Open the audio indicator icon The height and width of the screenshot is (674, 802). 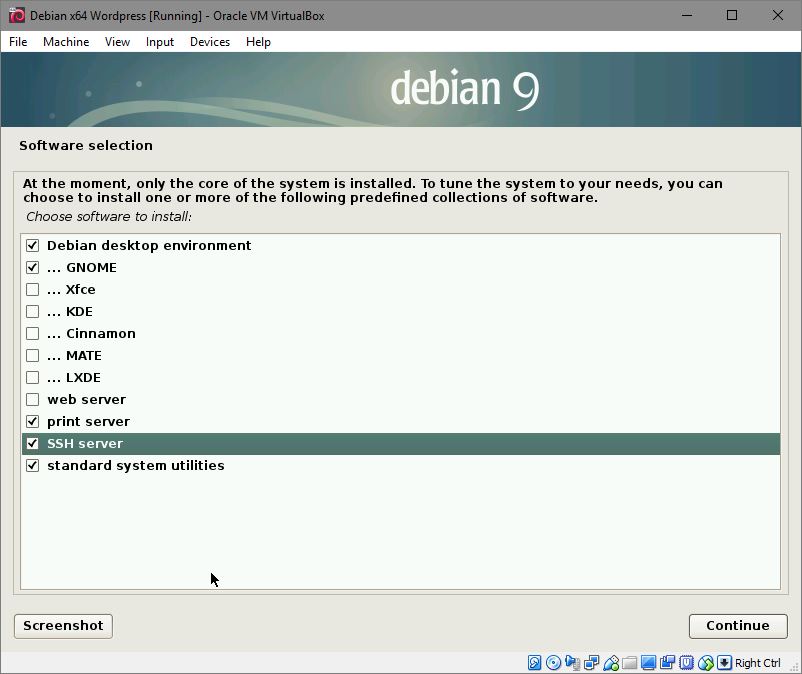pyautogui.click(x=572, y=663)
